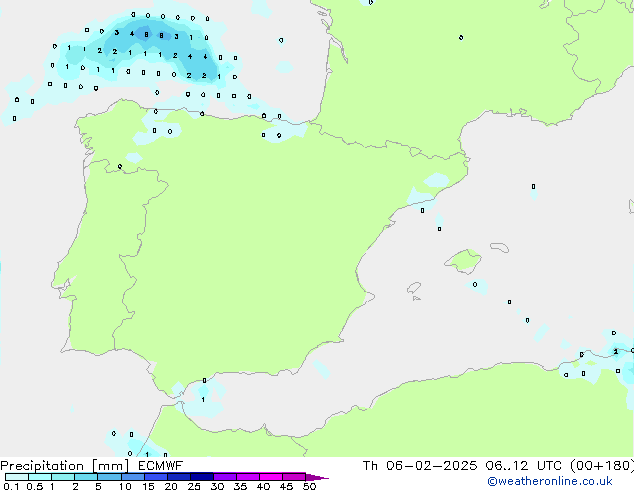Click the '06..12 UTC' time range
Screen dimensions: 634x490
523,466
